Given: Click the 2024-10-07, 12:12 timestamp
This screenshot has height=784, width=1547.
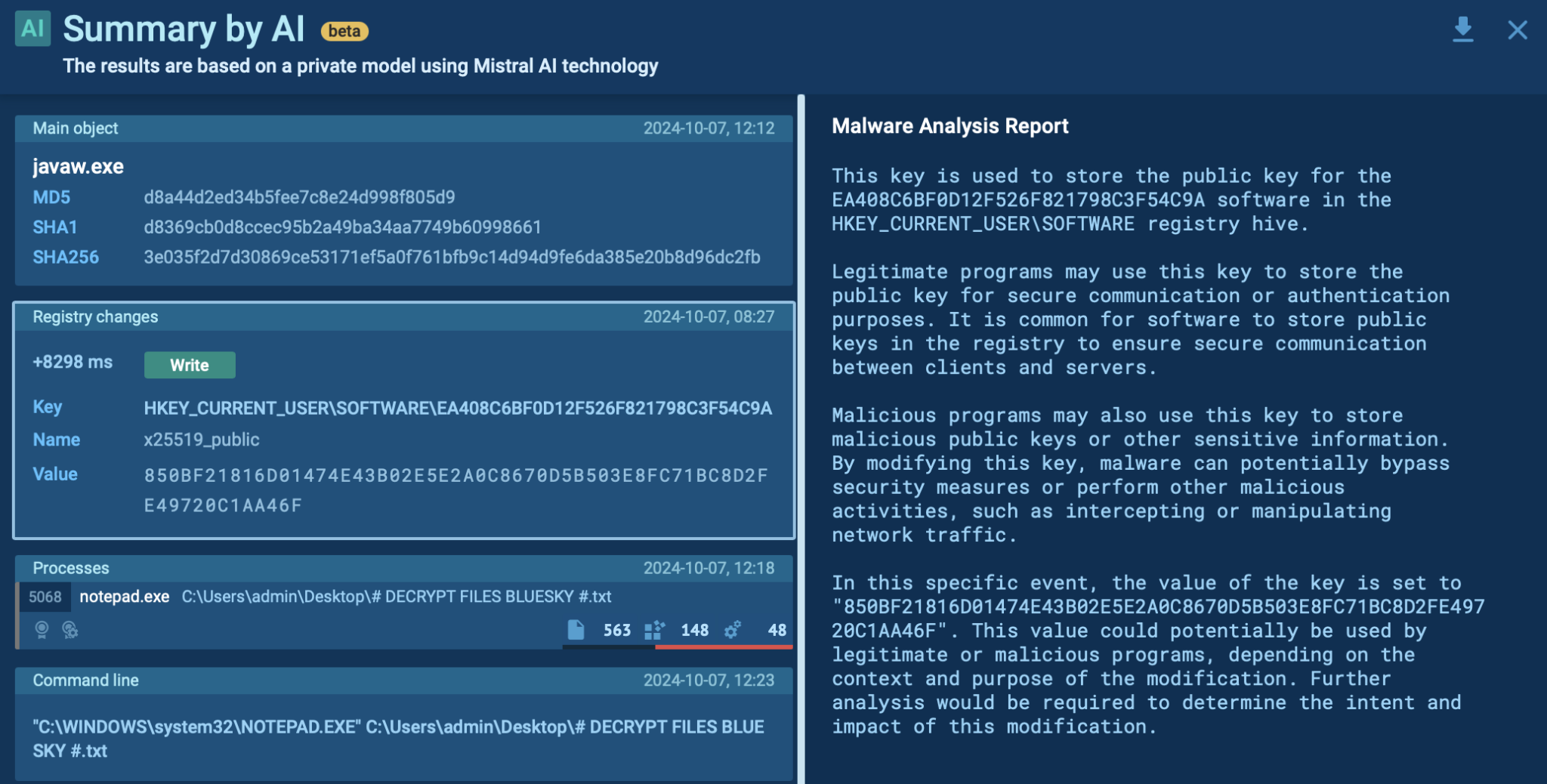Looking at the screenshot, I should (x=709, y=128).
